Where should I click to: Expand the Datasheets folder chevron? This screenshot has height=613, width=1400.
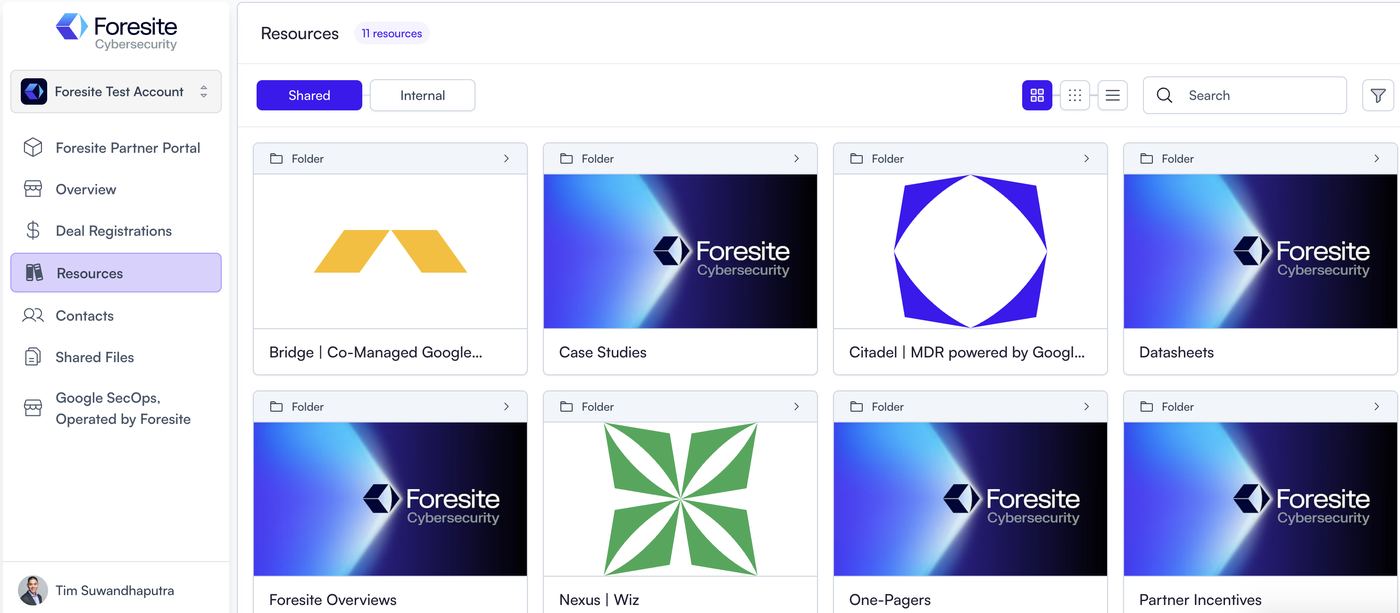click(1376, 159)
